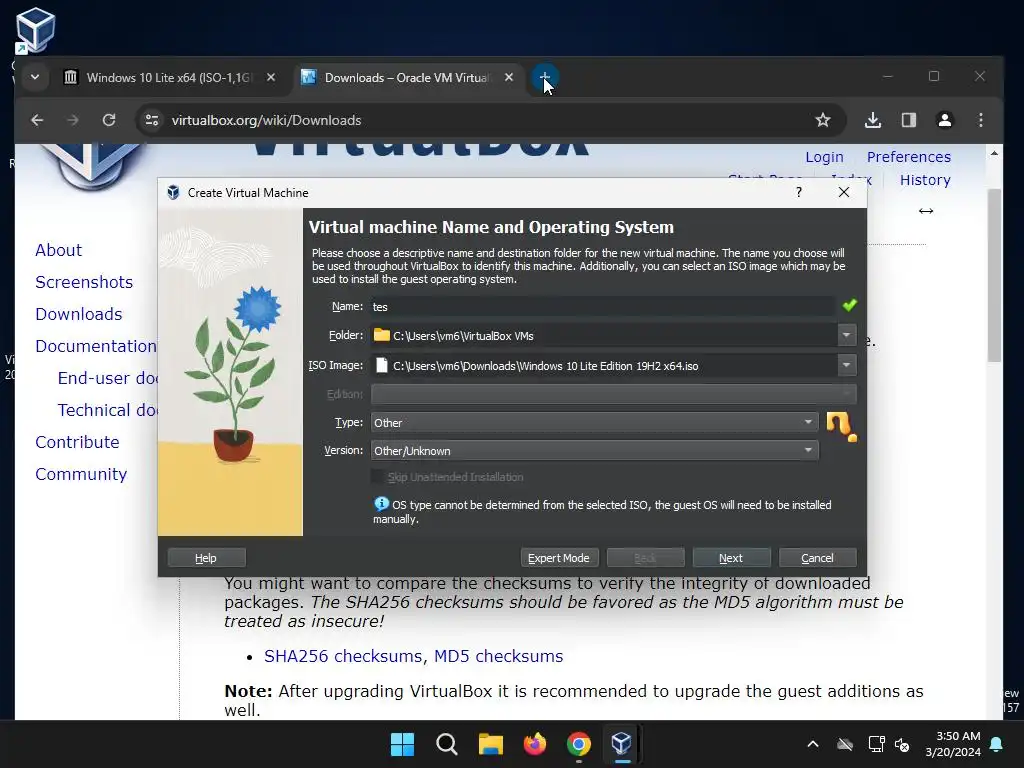The height and width of the screenshot is (768, 1024).
Task: Click the Login link on VirtualBox site
Action: [824, 157]
